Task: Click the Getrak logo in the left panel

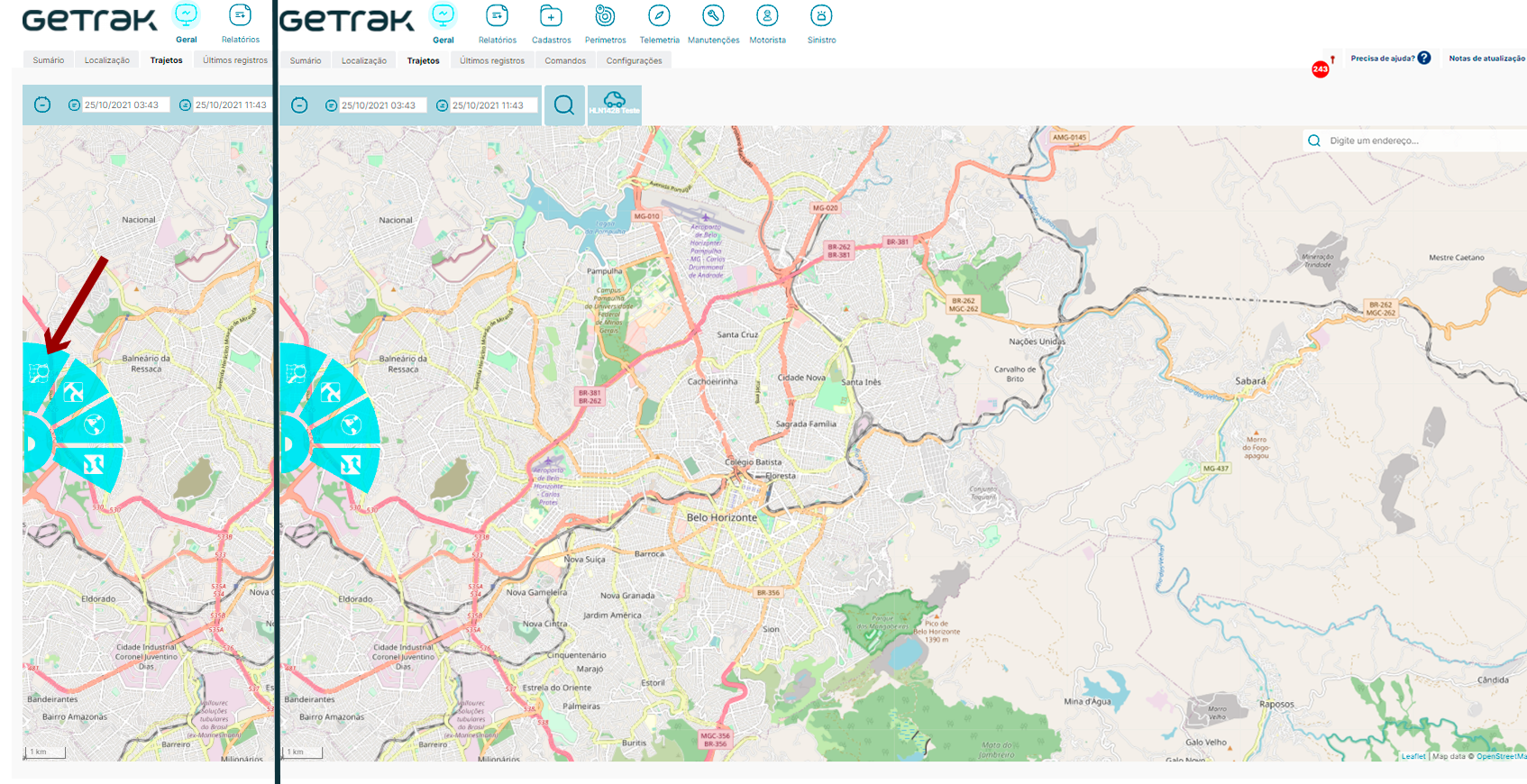Action: 89,20
